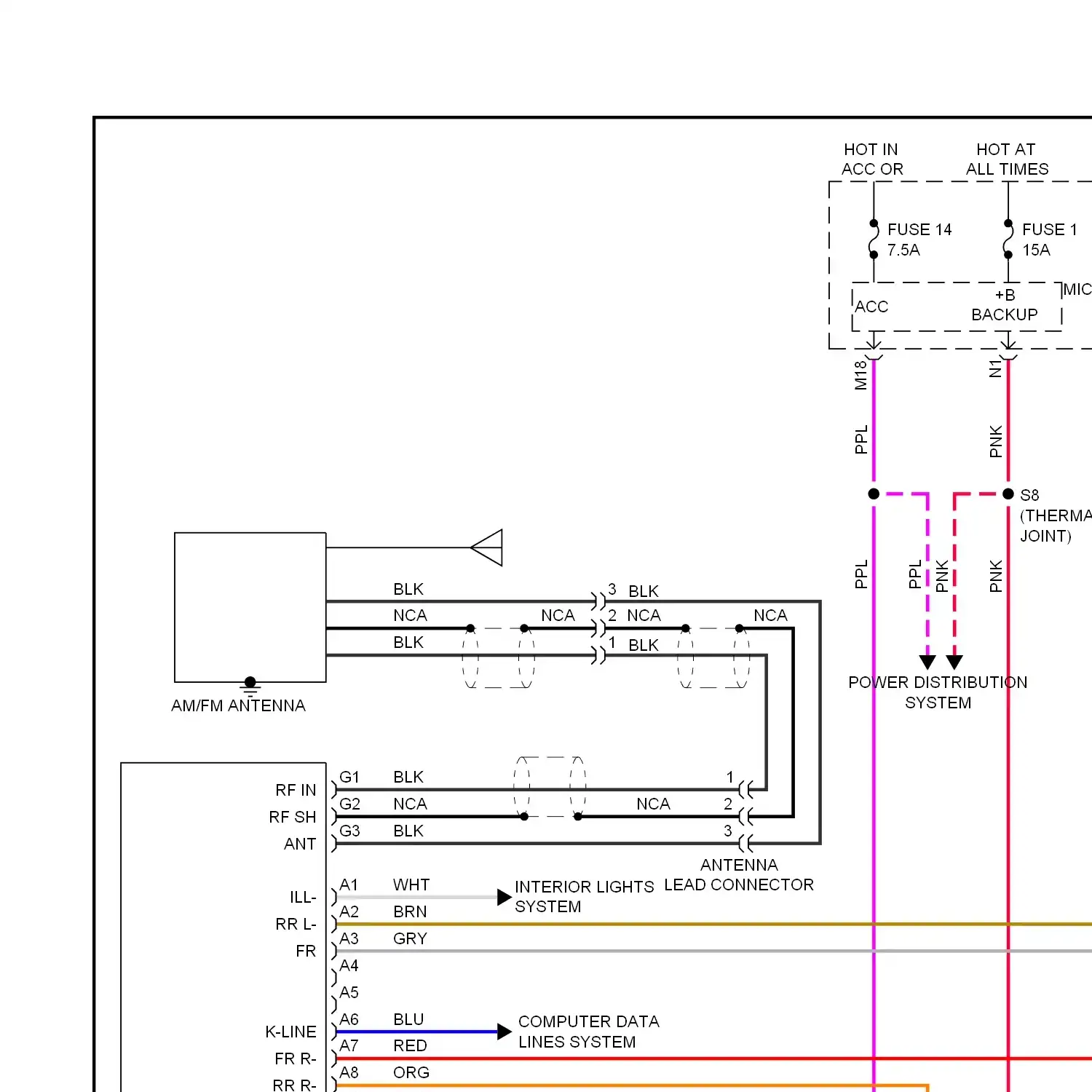The image size is (1092, 1092).
Task: Click the ANT terminal label
Action: point(300,844)
